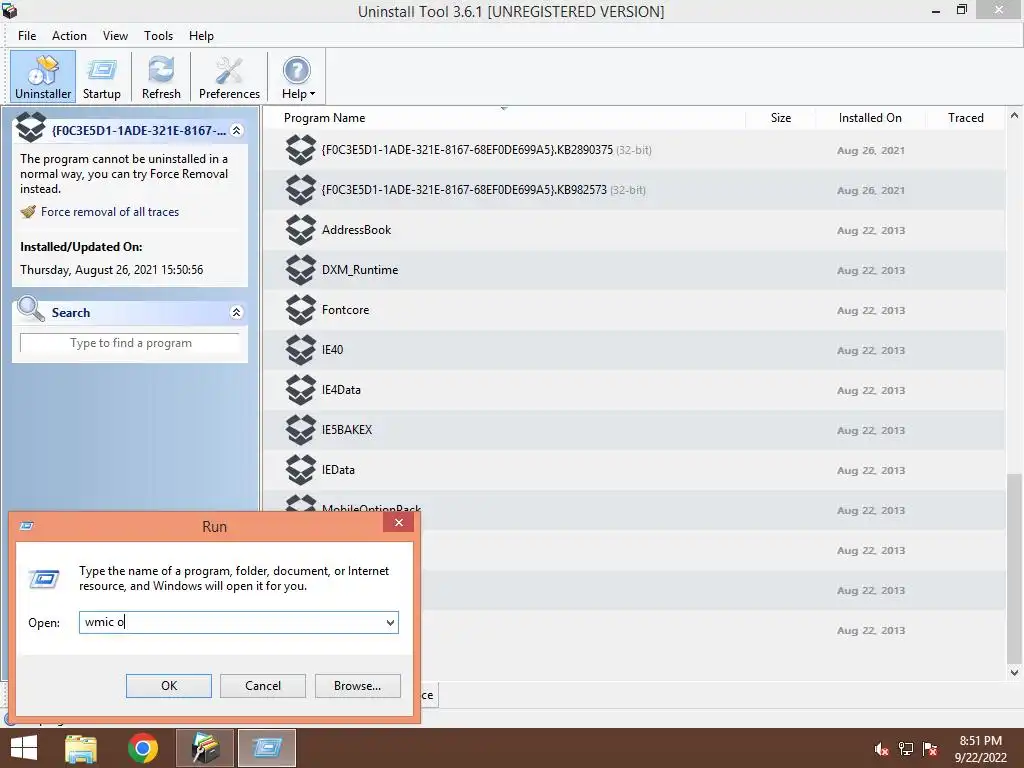Select the Fontcore program name
This screenshot has height=768, width=1024.
point(345,310)
